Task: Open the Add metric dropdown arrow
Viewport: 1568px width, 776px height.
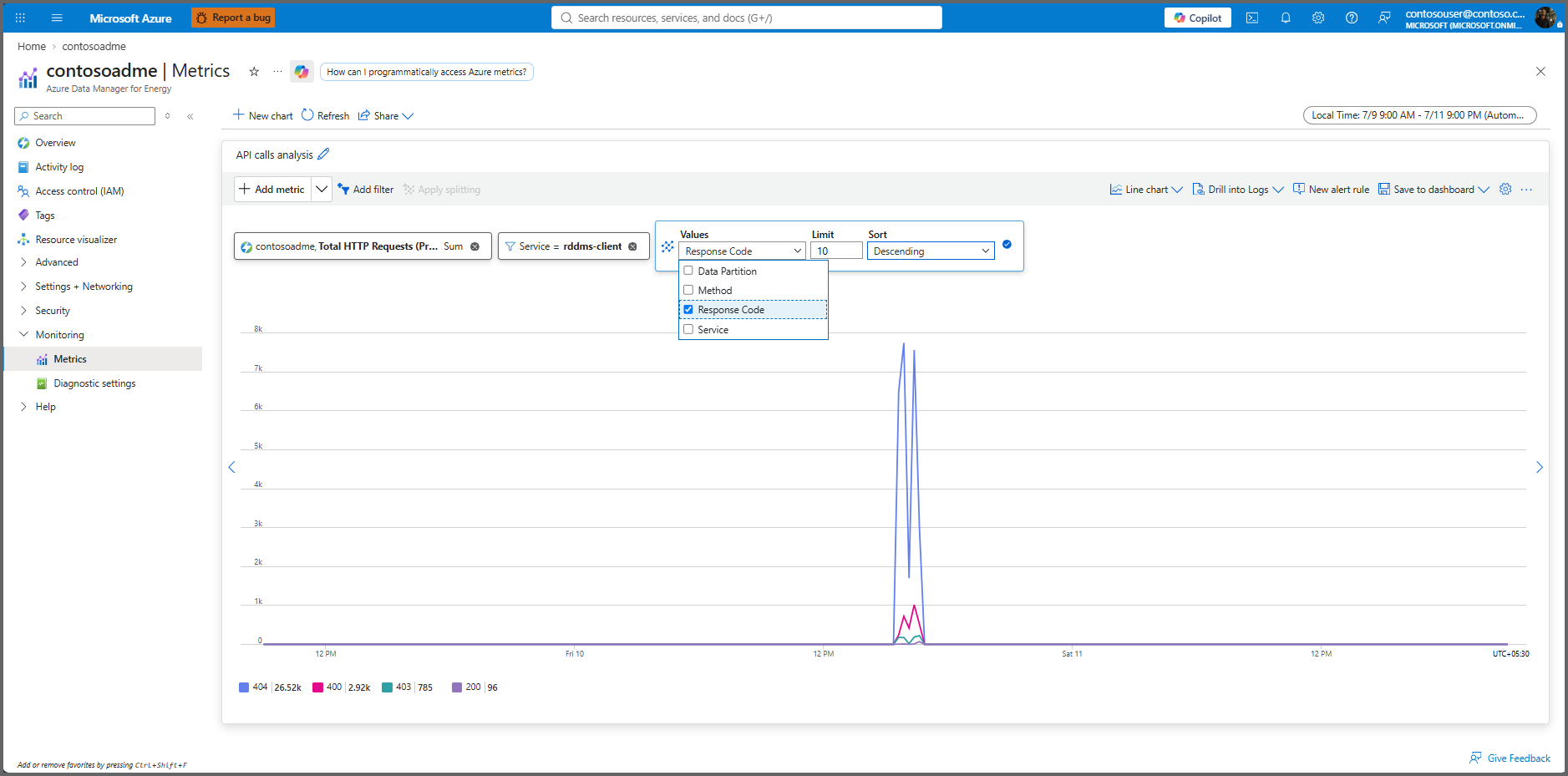Action: [322, 190]
